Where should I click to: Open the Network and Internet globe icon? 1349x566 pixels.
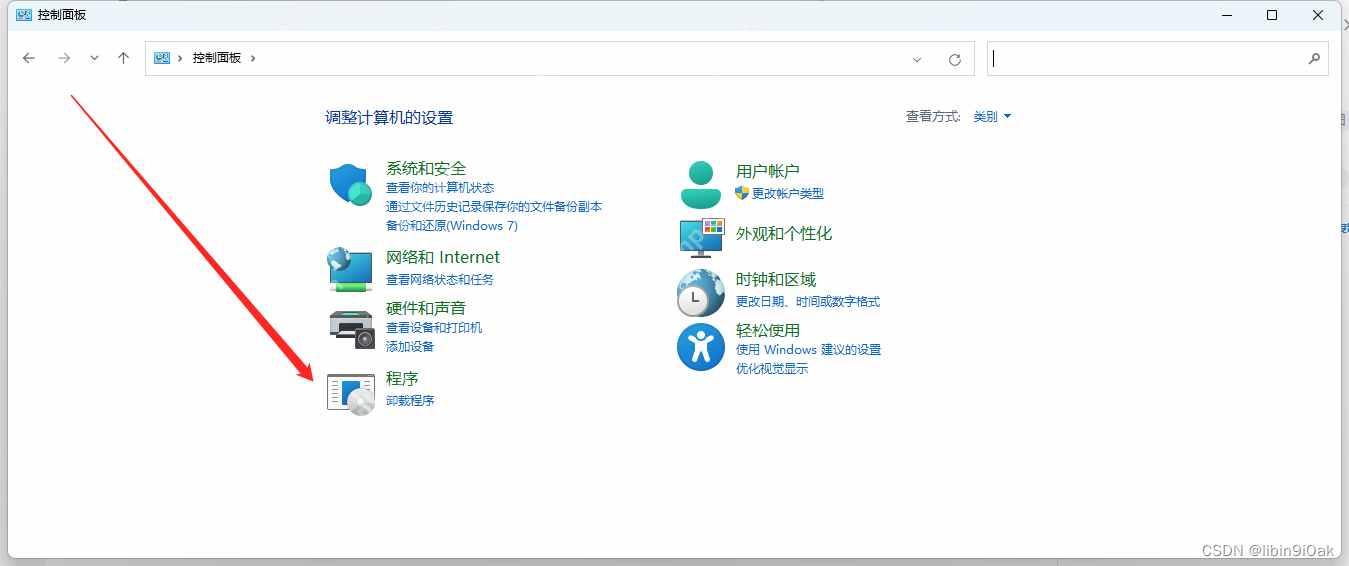pos(351,269)
